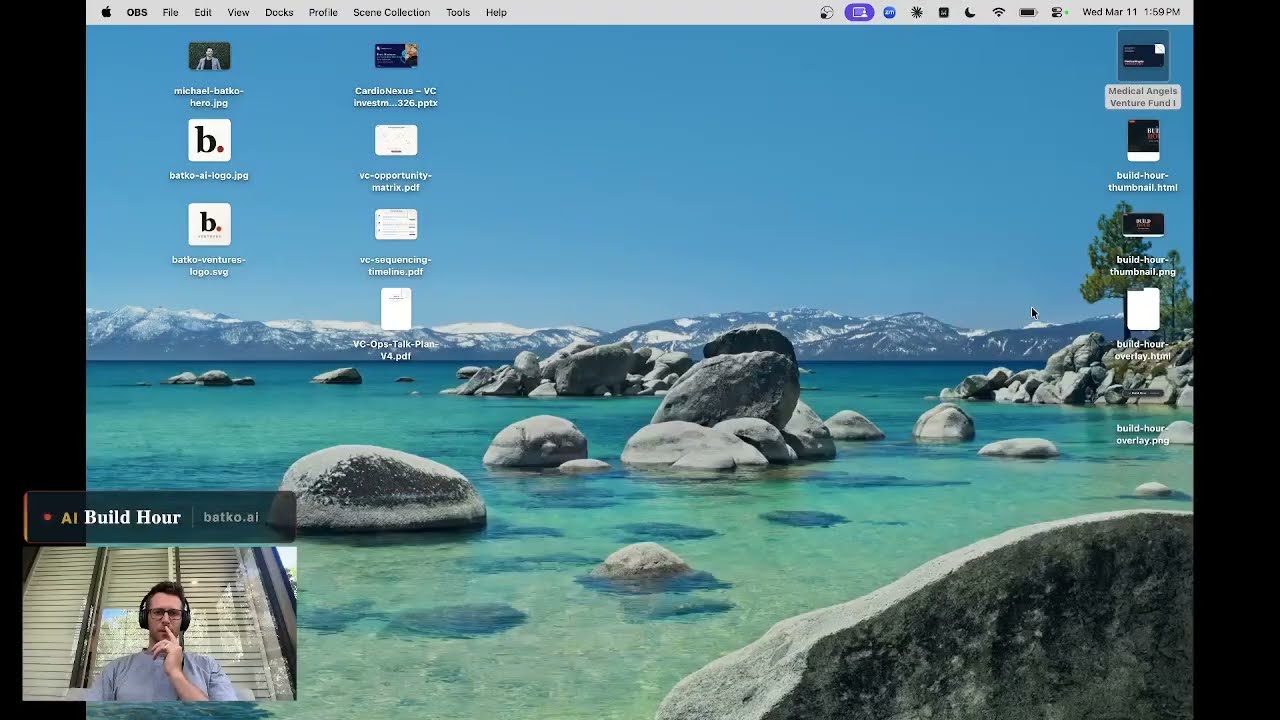Open the Docks menu

[279, 12]
